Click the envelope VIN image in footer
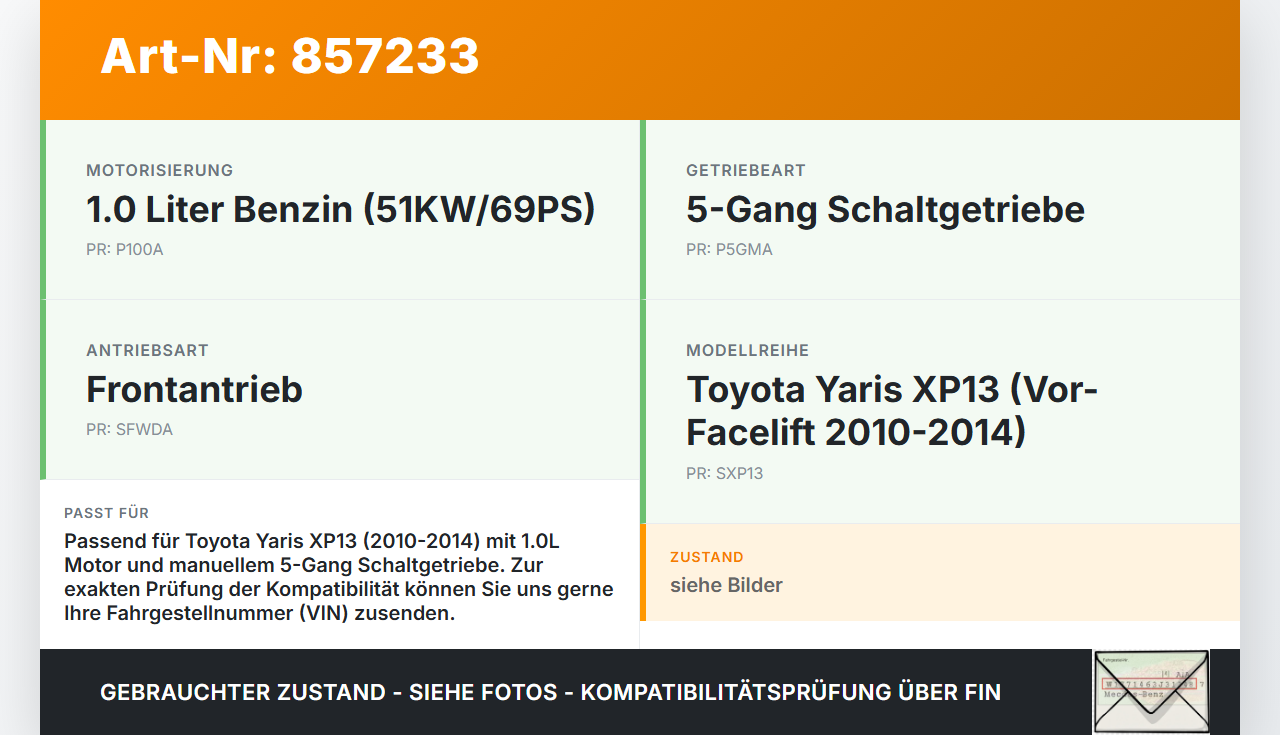 (x=1151, y=691)
